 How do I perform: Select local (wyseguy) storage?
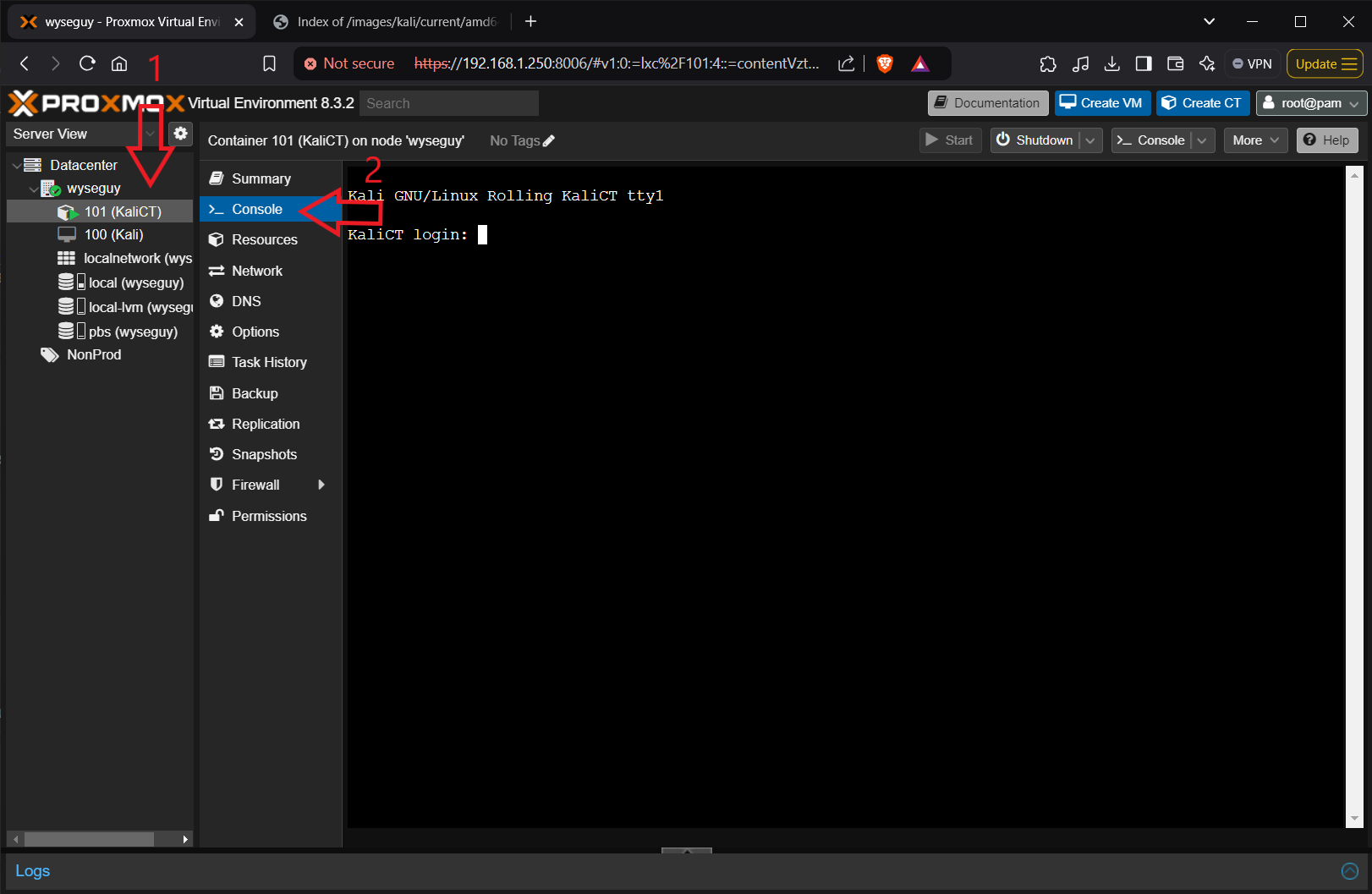[100, 282]
